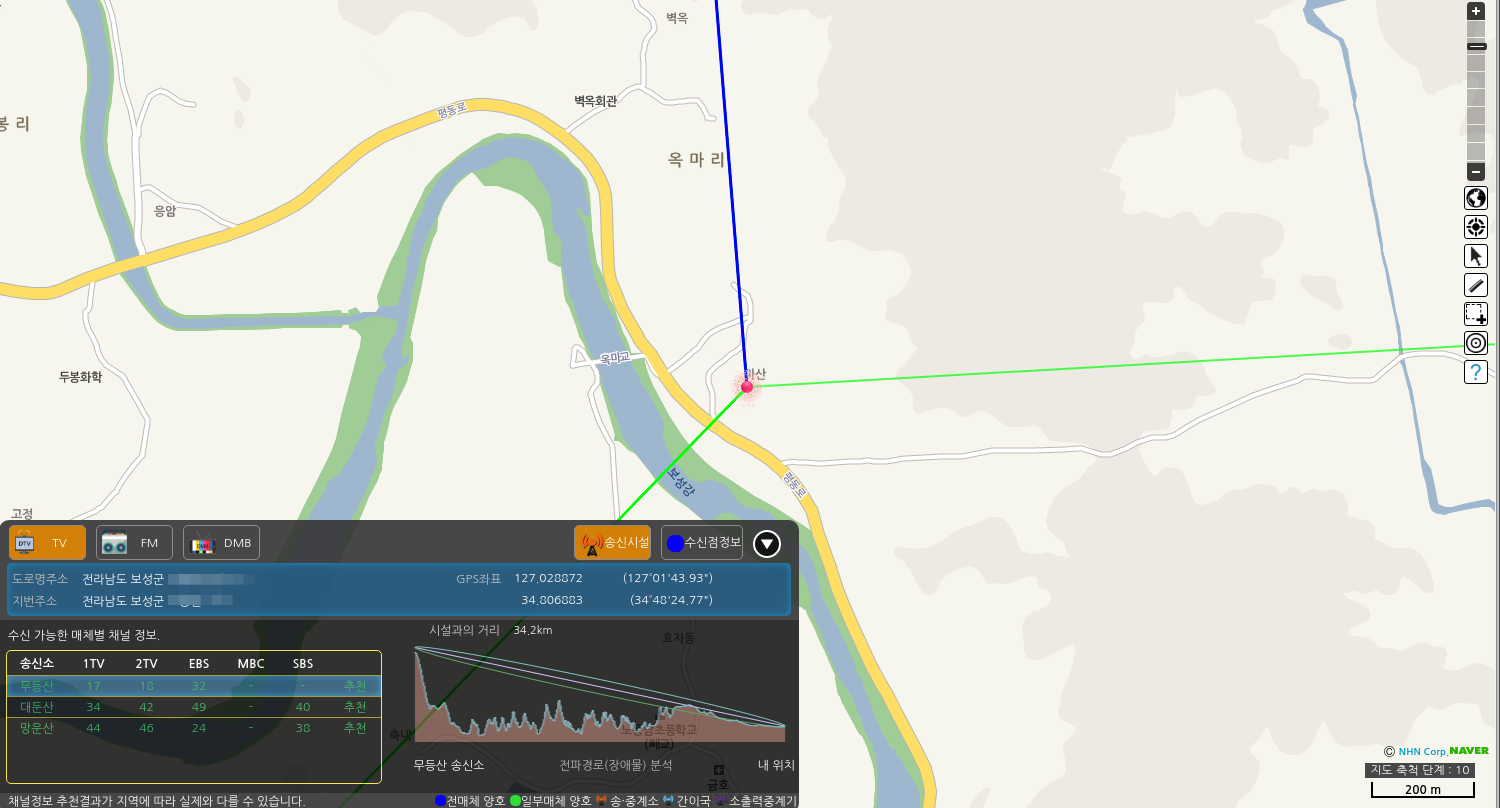
Task: Select the arrow pointer tool
Action: point(1476,256)
